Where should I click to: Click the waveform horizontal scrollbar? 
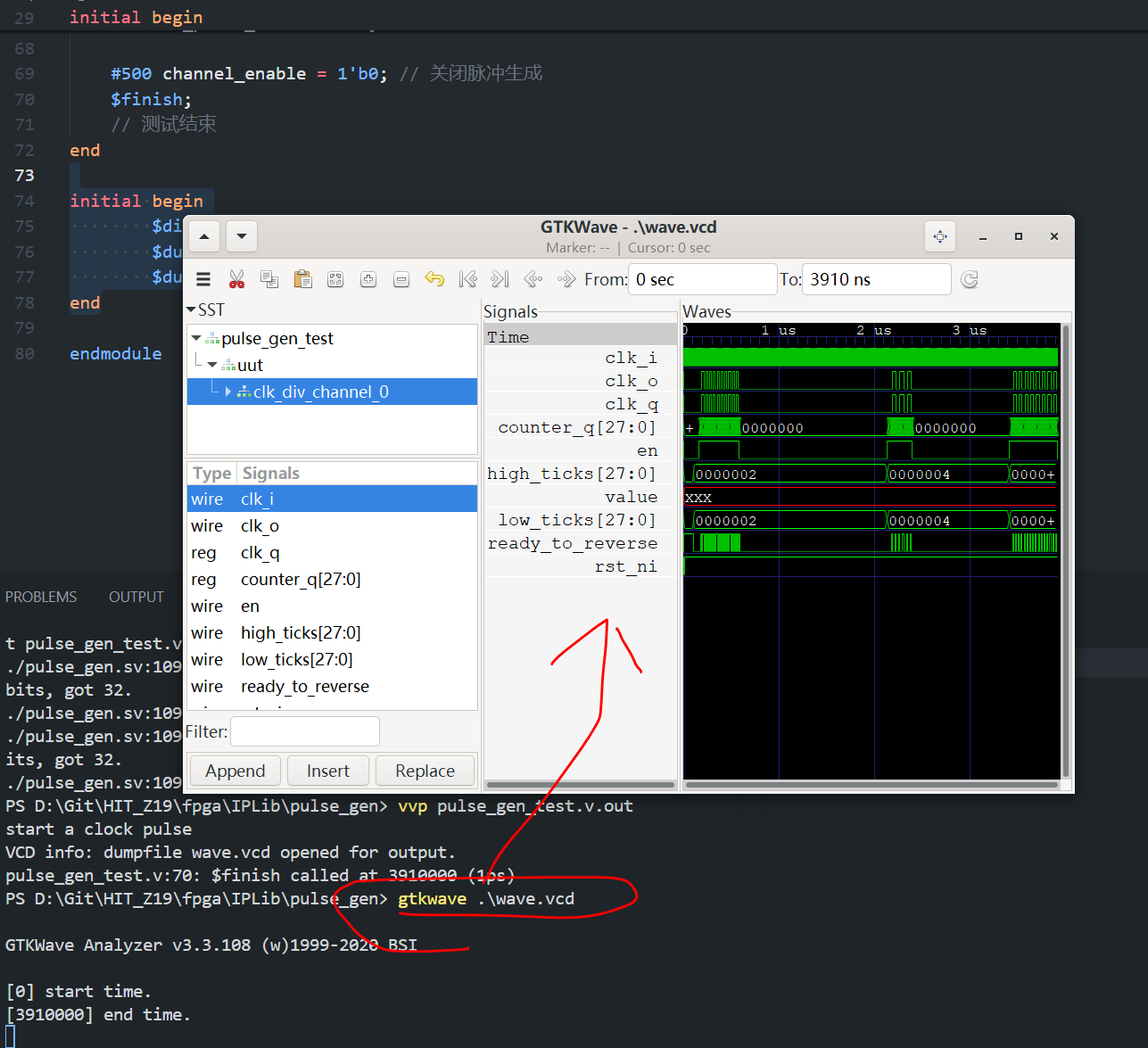click(x=871, y=785)
